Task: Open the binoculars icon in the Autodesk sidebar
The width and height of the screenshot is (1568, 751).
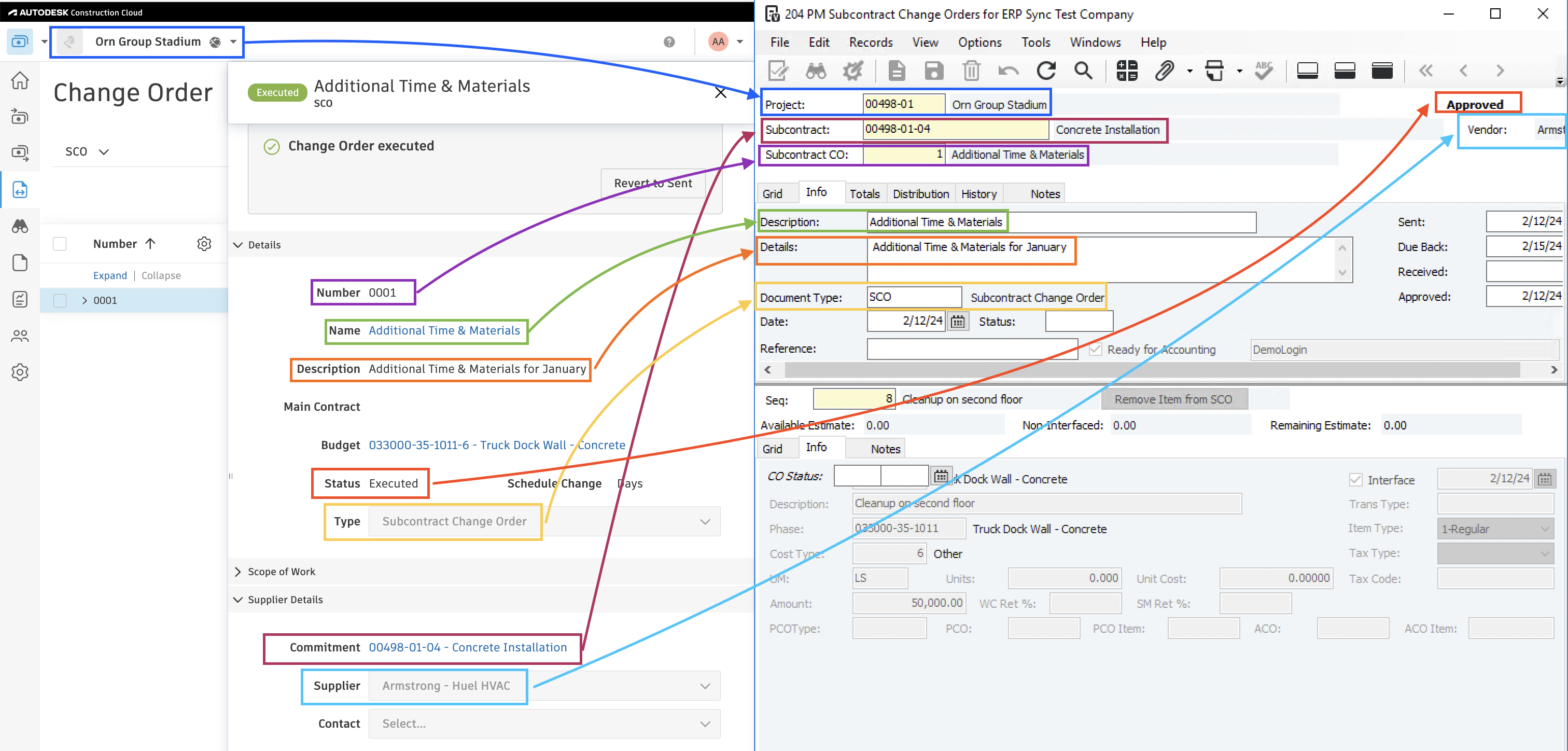Action: tap(20, 226)
